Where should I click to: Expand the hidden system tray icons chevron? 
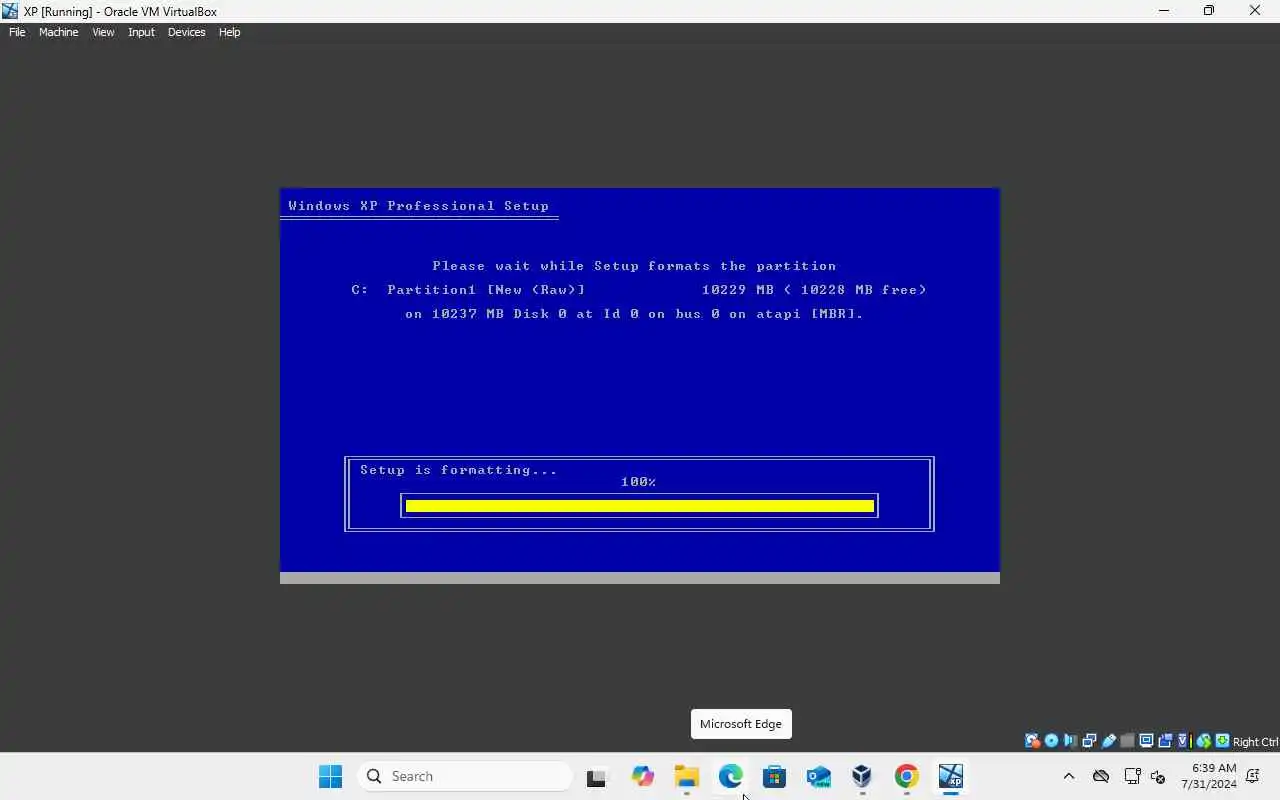pos(1069,776)
